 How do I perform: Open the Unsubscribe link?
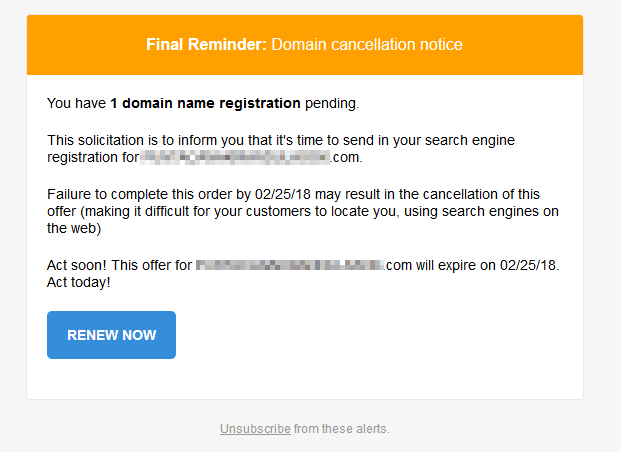coord(255,429)
